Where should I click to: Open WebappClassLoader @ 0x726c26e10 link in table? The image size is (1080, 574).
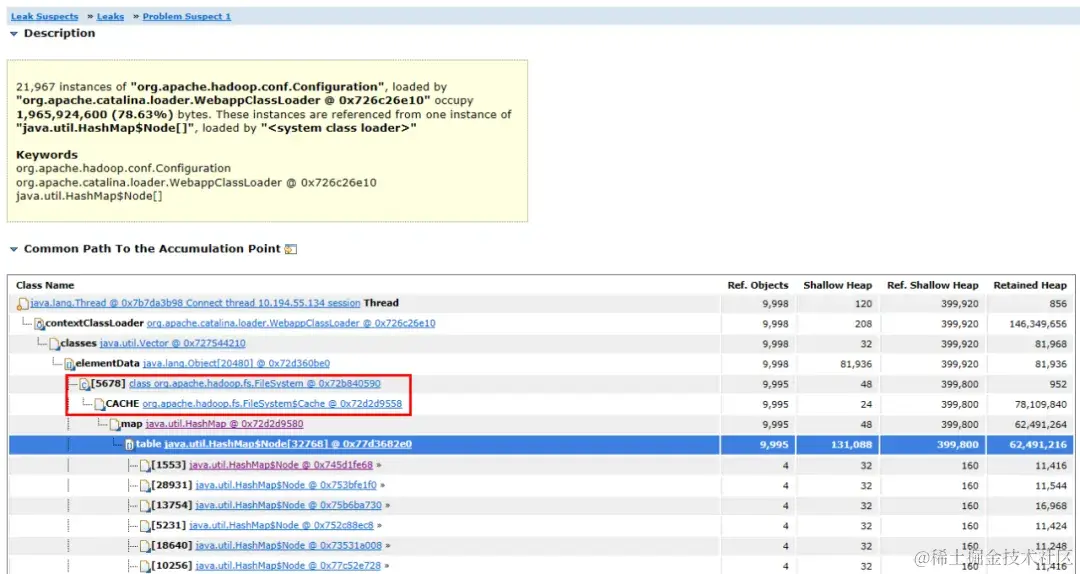click(291, 323)
